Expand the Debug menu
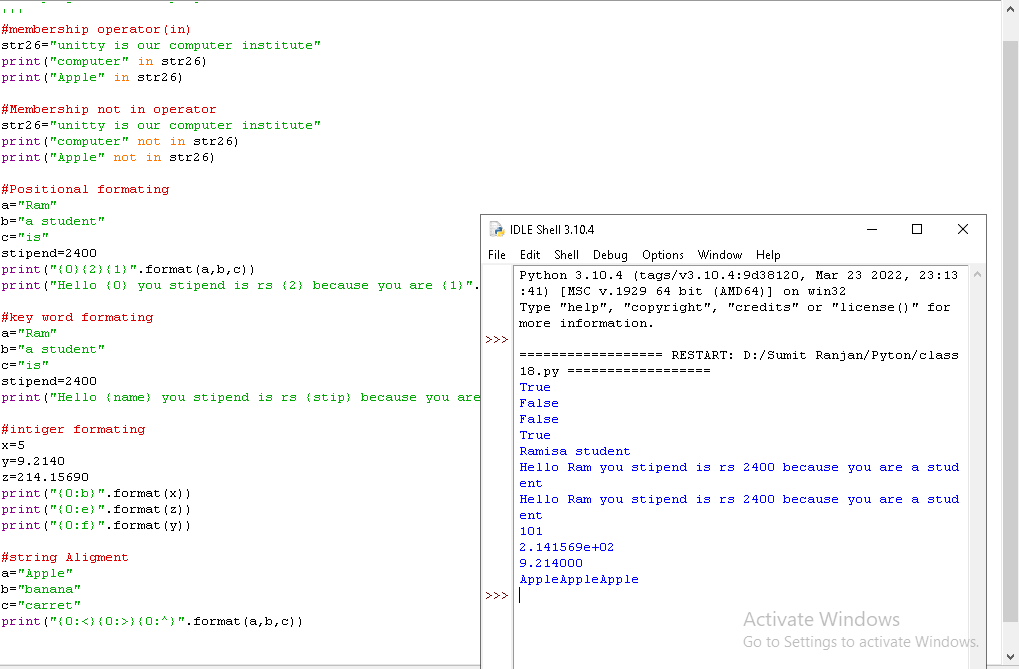 [610, 255]
